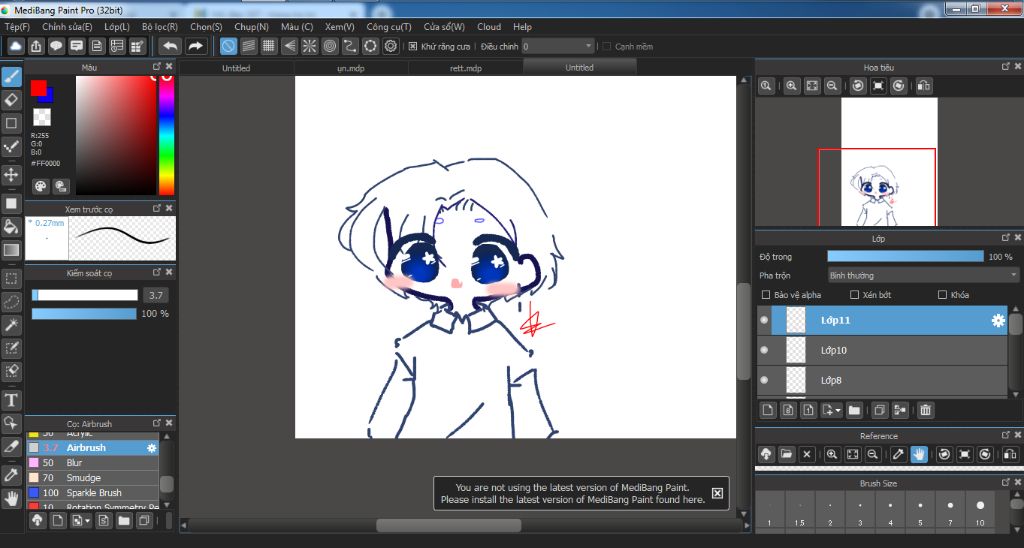Screen dimensions: 1024x548
Task: Choose brush size 10 preset
Action: (x=980, y=511)
